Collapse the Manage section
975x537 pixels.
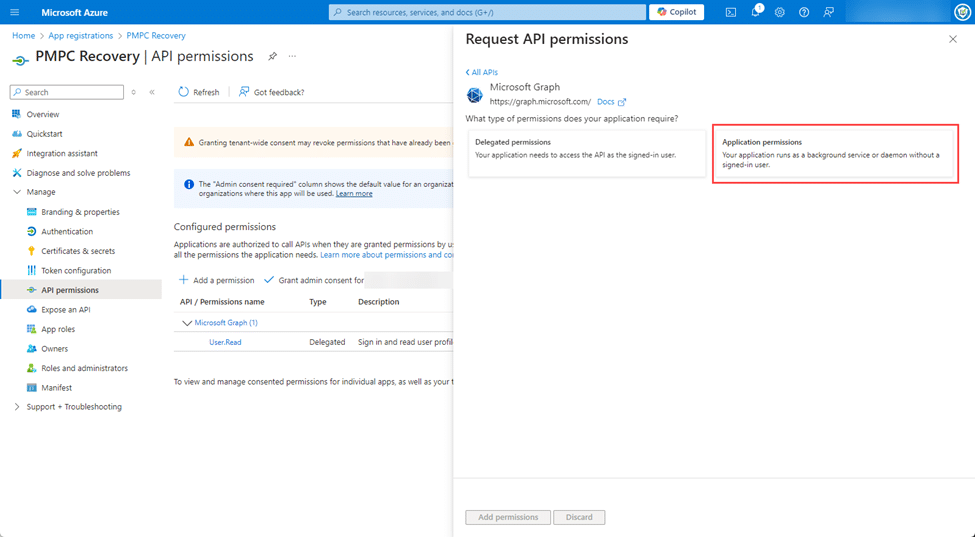point(17,192)
